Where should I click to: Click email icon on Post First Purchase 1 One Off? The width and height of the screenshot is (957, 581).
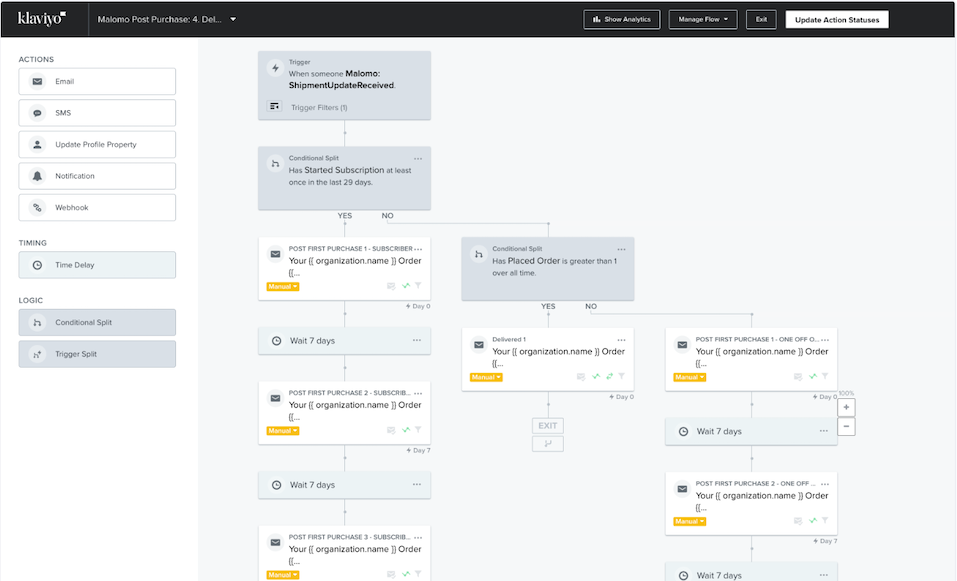[x=682, y=345]
